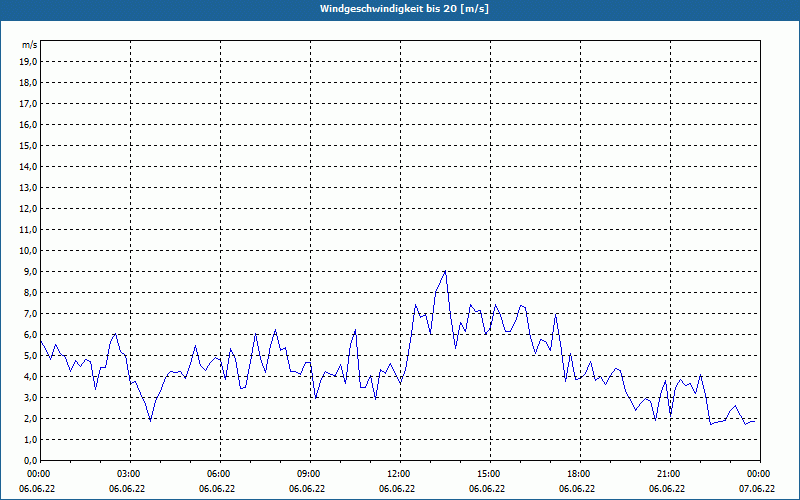Screen dimensions: 800x500
Task: Choose the "21:00" x-axis label
Action: click(670, 474)
